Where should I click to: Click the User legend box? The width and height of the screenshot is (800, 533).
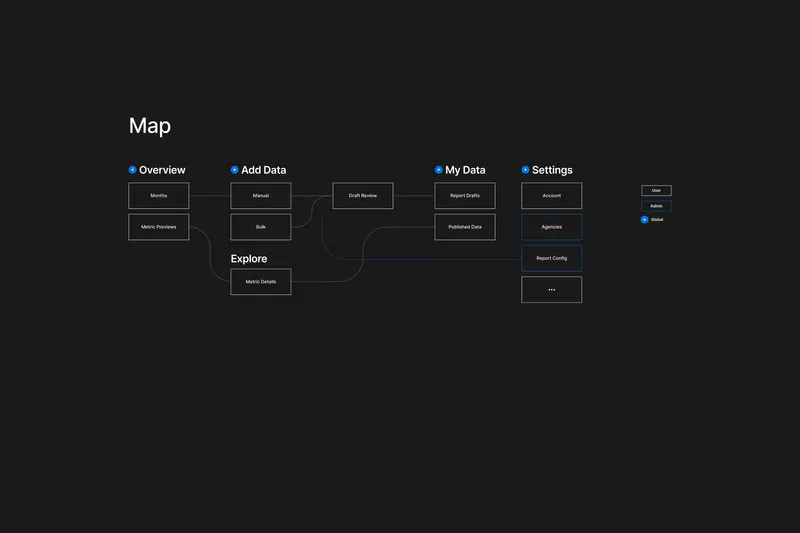coord(656,190)
